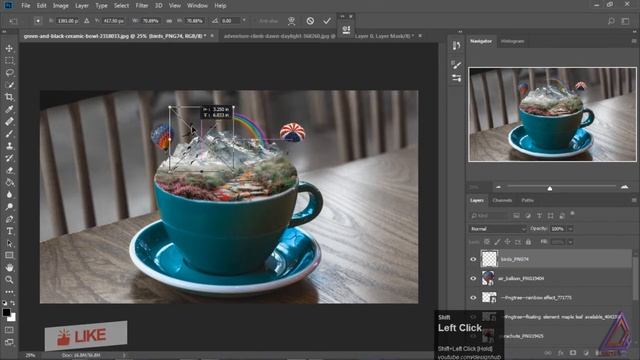Image resolution: width=640 pixels, height=360 pixels.
Task: Switch to the Channels tab
Action: [502, 200]
